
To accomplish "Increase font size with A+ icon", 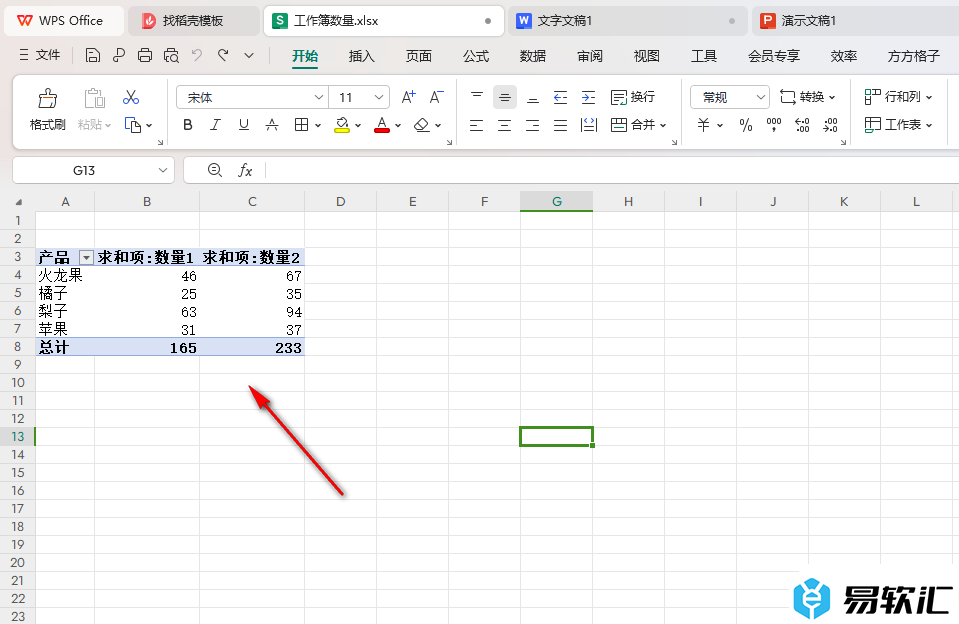I will point(409,97).
